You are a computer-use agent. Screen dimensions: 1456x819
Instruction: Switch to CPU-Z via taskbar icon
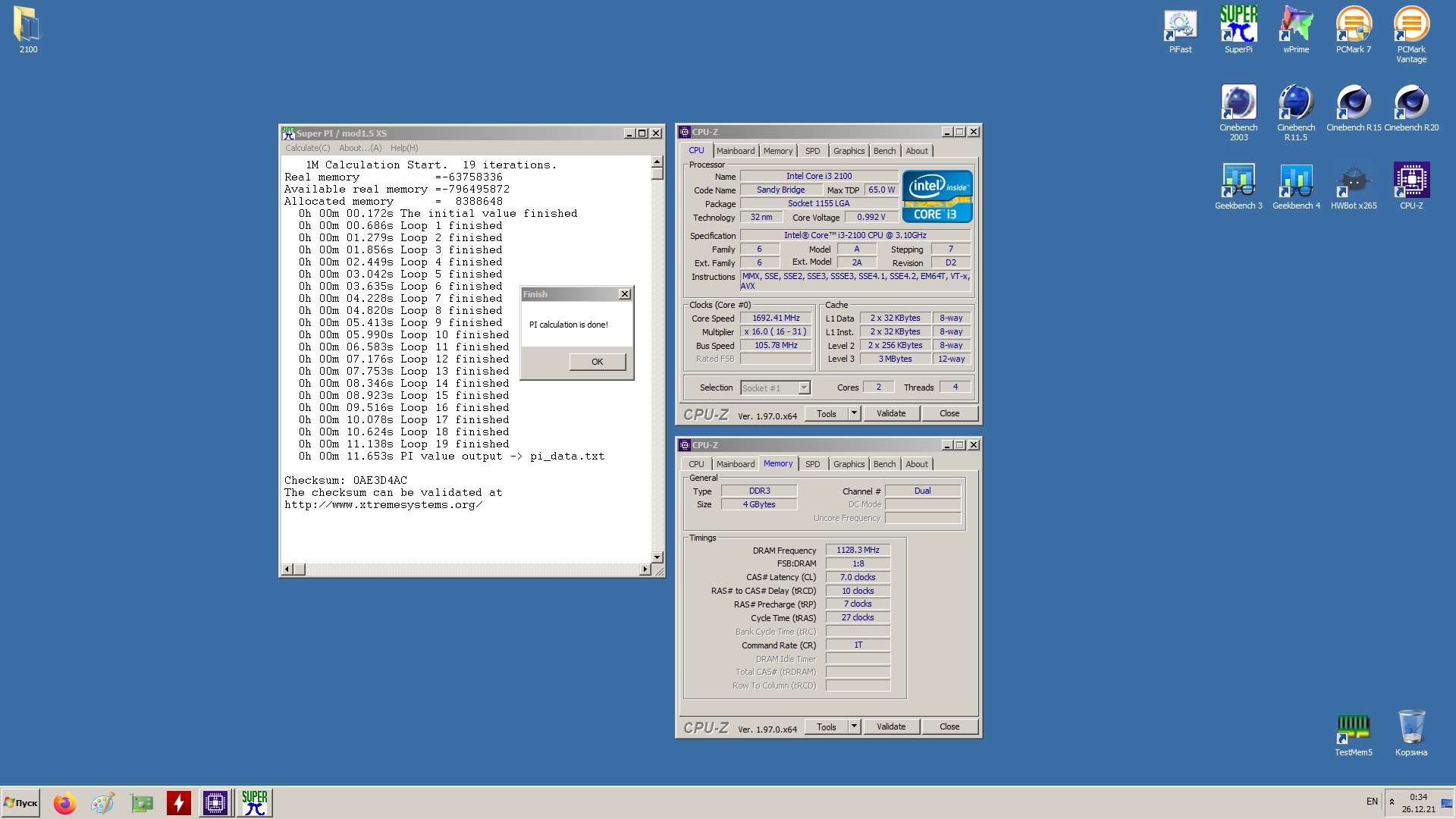pos(215,802)
